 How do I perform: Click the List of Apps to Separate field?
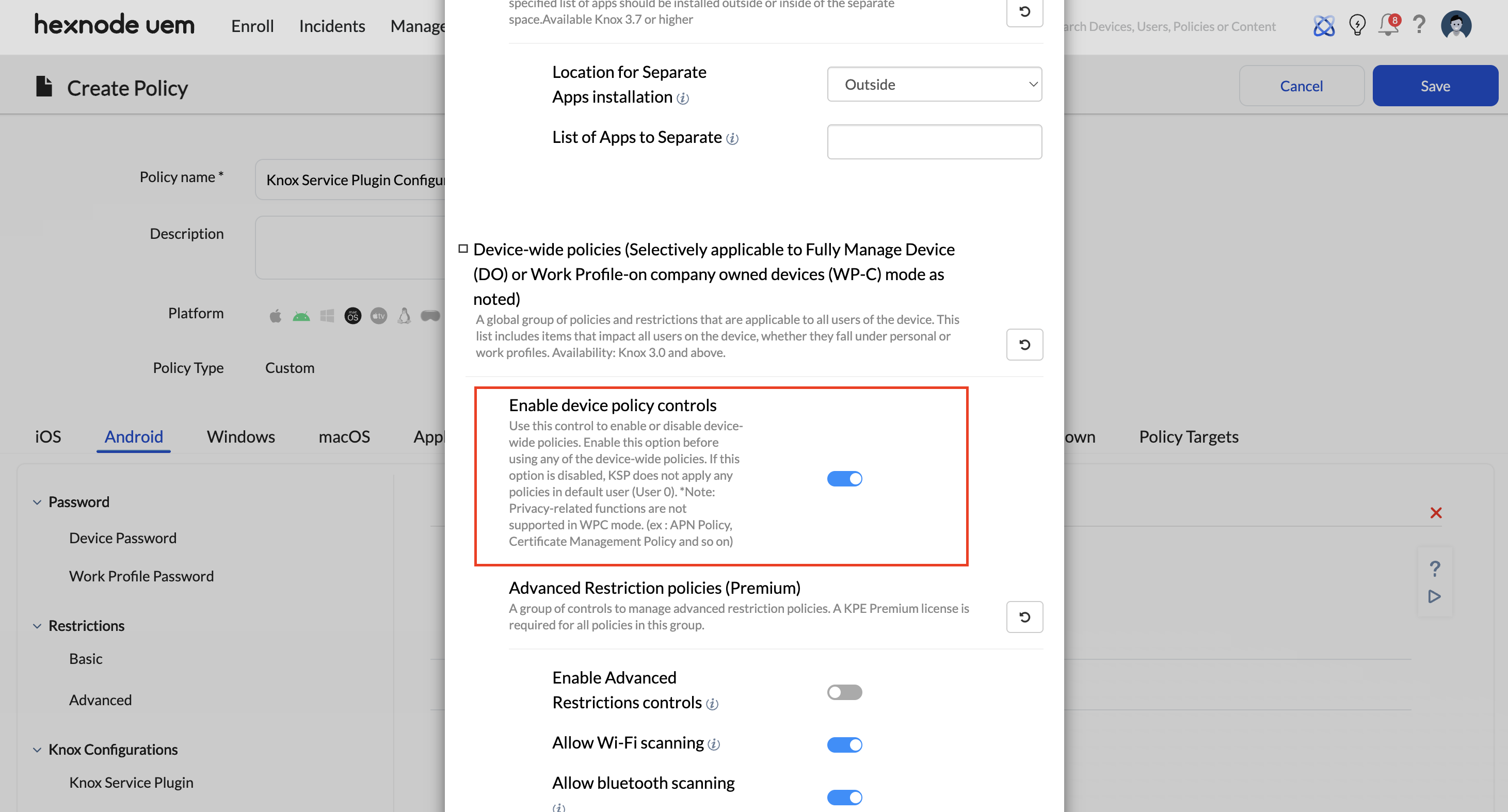pos(934,141)
